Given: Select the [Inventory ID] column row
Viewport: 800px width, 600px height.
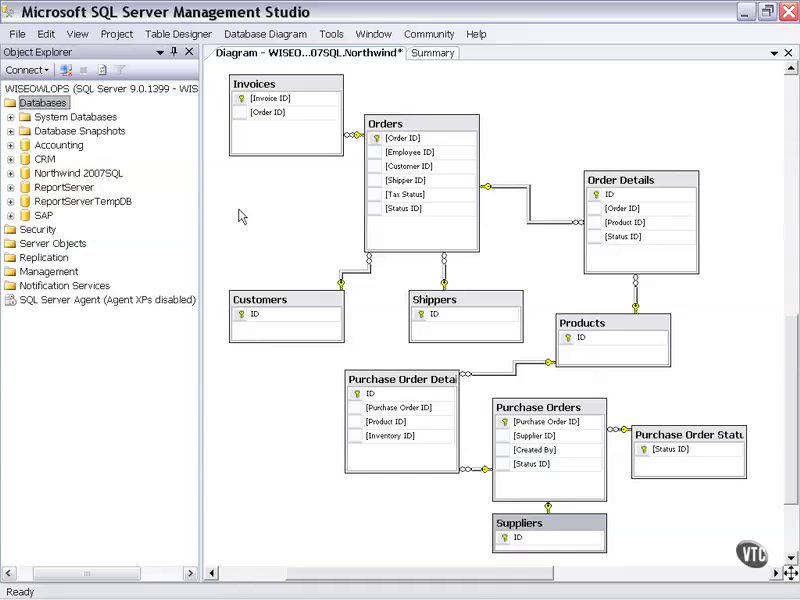Looking at the screenshot, I should pyautogui.click(x=402, y=436).
